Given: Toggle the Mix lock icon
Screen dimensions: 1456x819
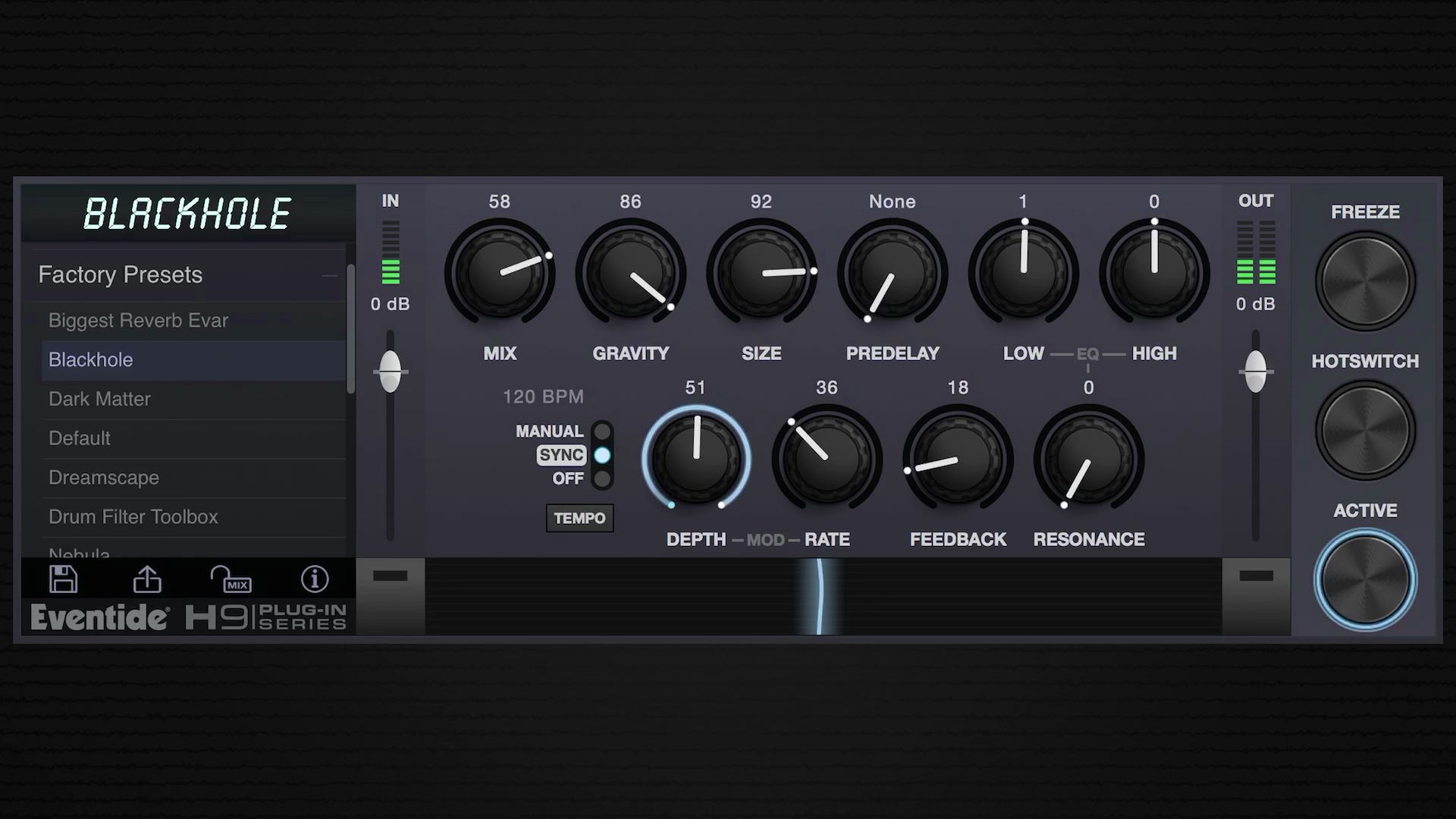Looking at the screenshot, I should click(x=231, y=579).
